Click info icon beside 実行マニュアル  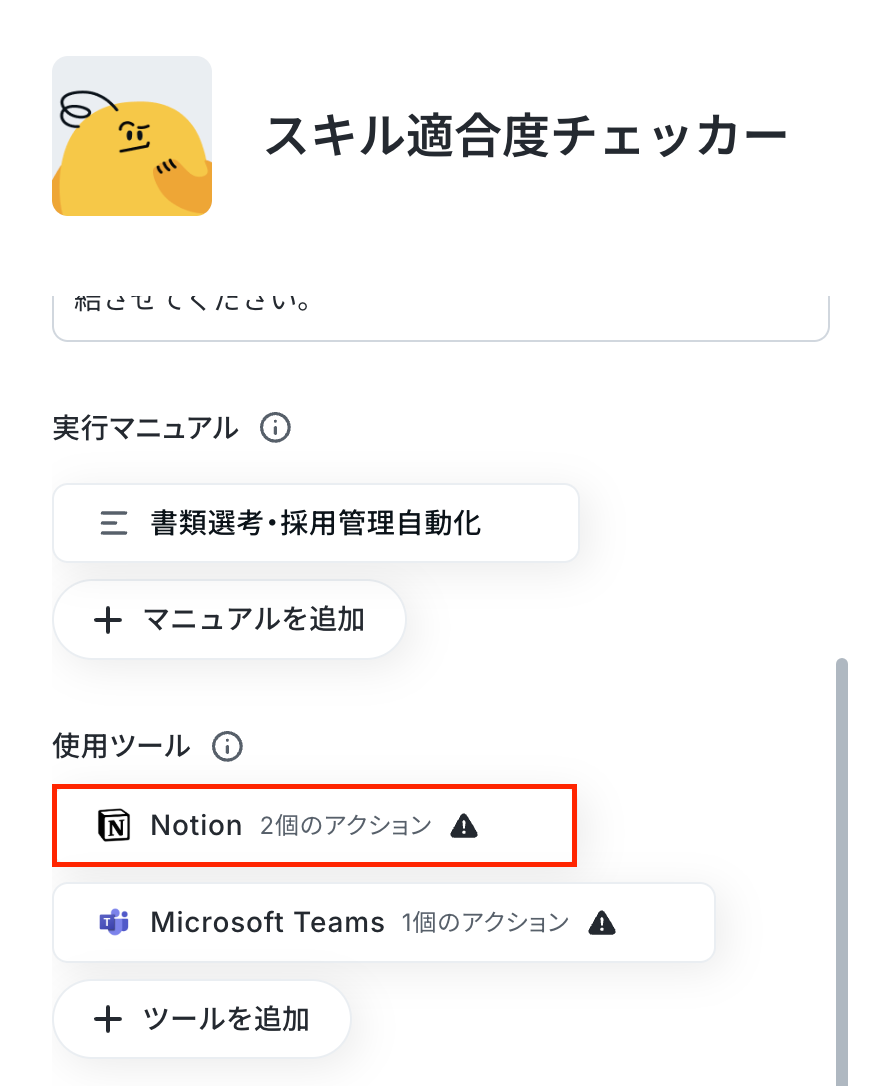pyautogui.click(x=275, y=428)
